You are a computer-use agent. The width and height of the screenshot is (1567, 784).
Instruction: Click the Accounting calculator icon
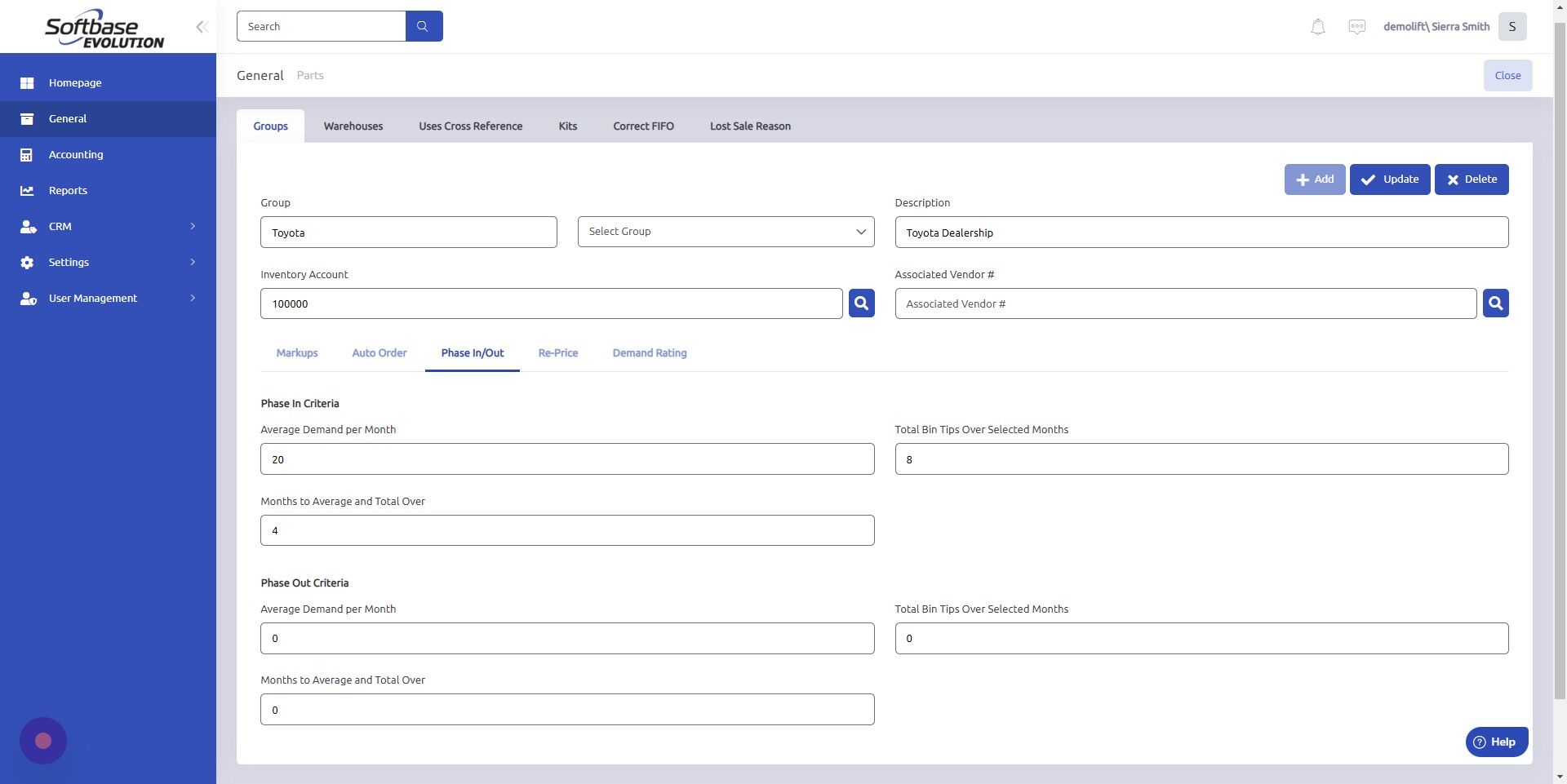click(27, 154)
